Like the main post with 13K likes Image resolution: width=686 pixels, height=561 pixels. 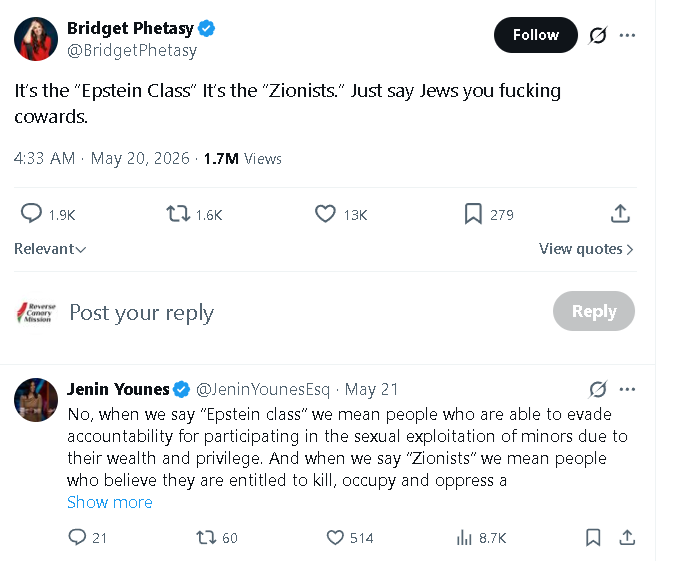(325, 214)
